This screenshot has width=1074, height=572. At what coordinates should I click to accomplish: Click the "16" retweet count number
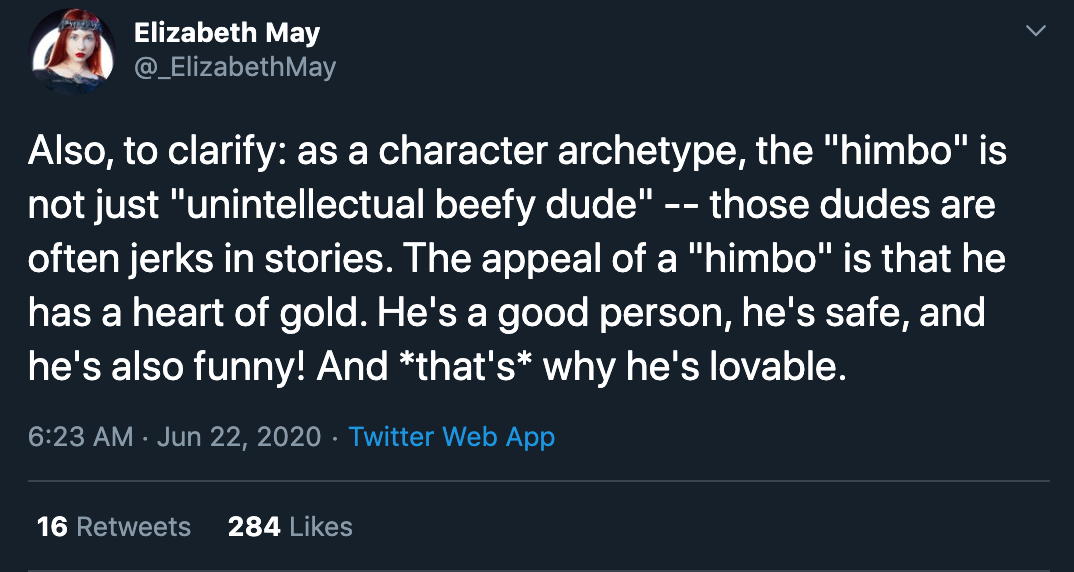pyautogui.click(x=52, y=526)
